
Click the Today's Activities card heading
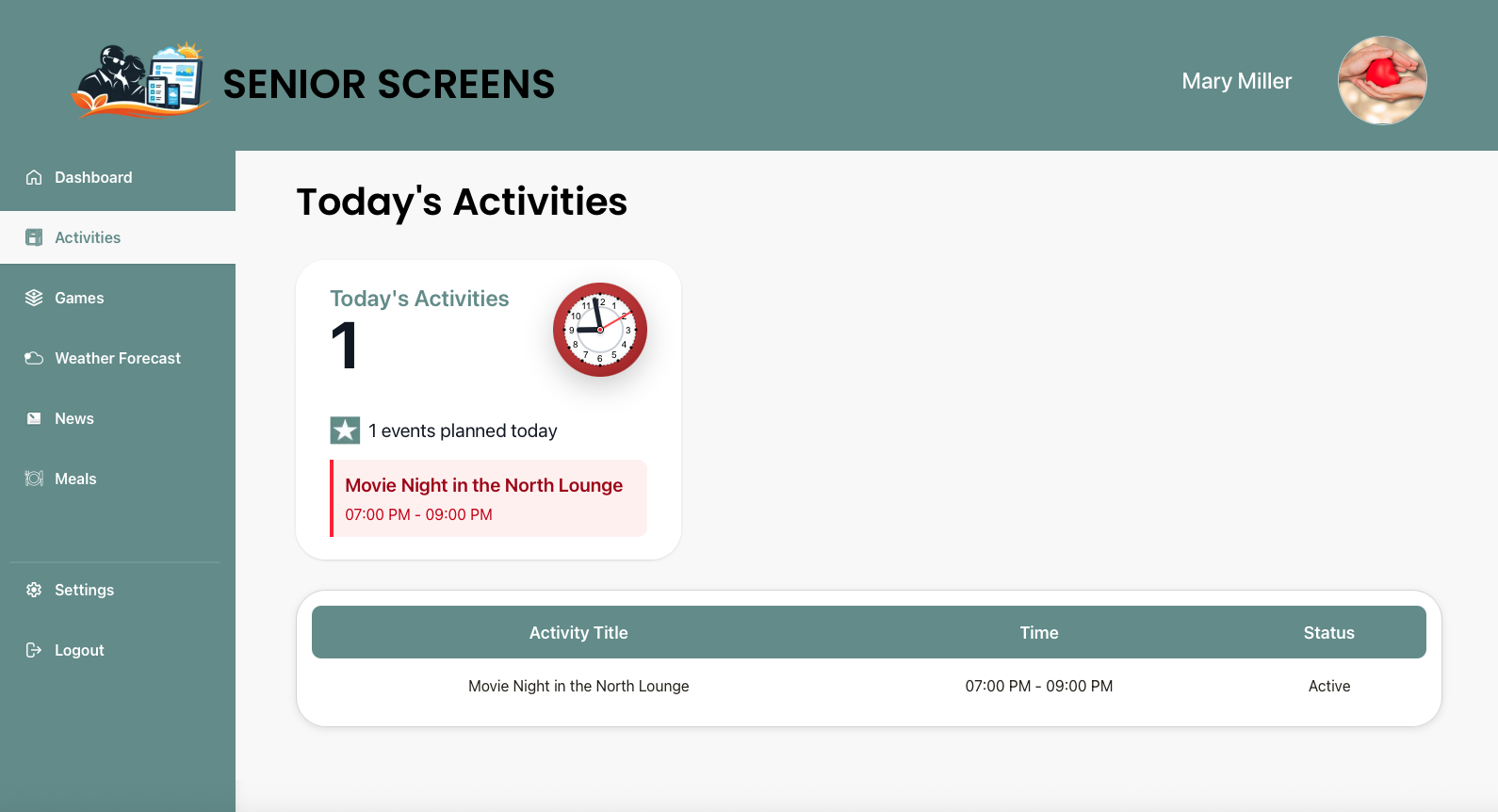(x=419, y=299)
